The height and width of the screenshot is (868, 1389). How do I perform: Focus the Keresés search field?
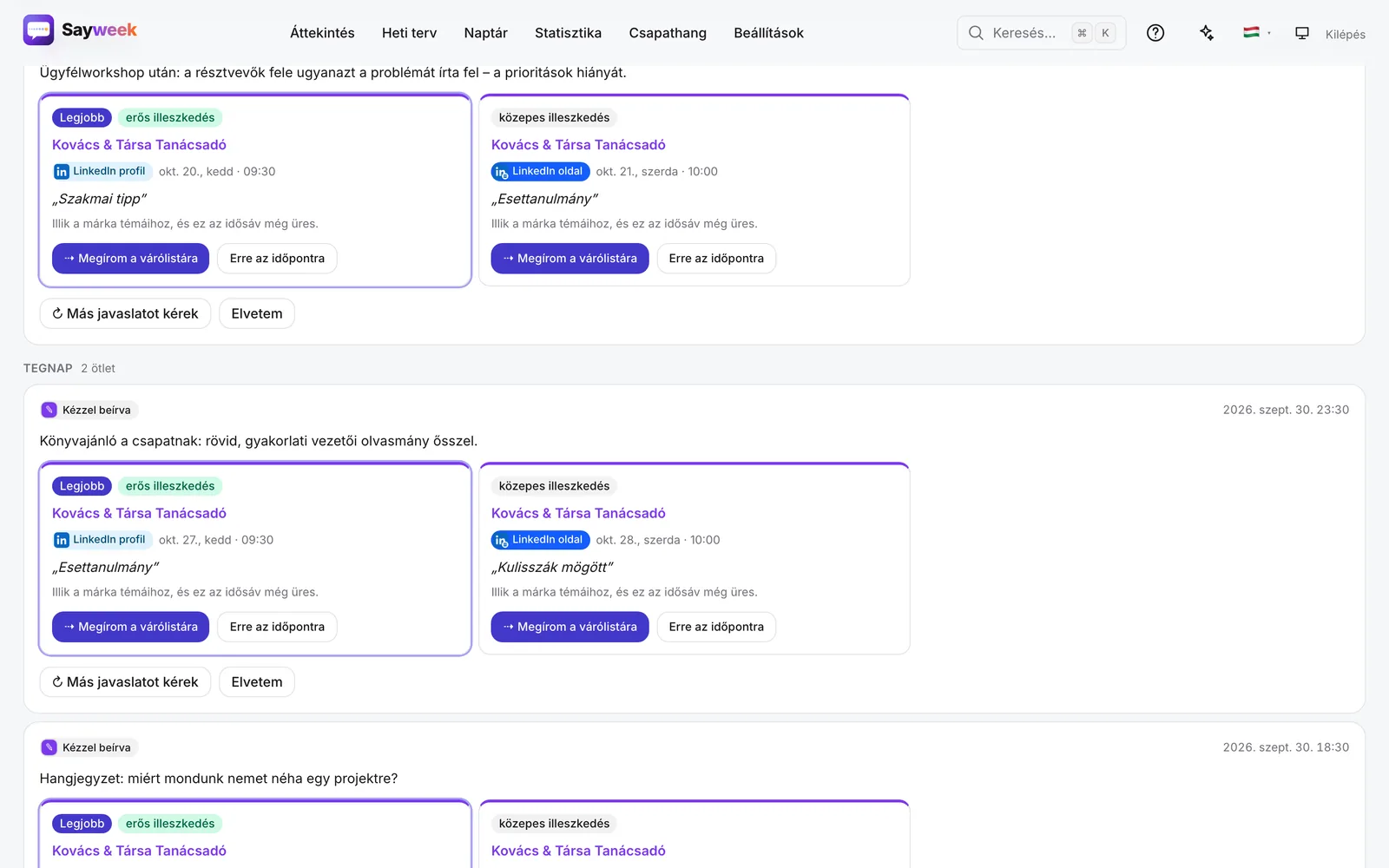click(x=1041, y=33)
